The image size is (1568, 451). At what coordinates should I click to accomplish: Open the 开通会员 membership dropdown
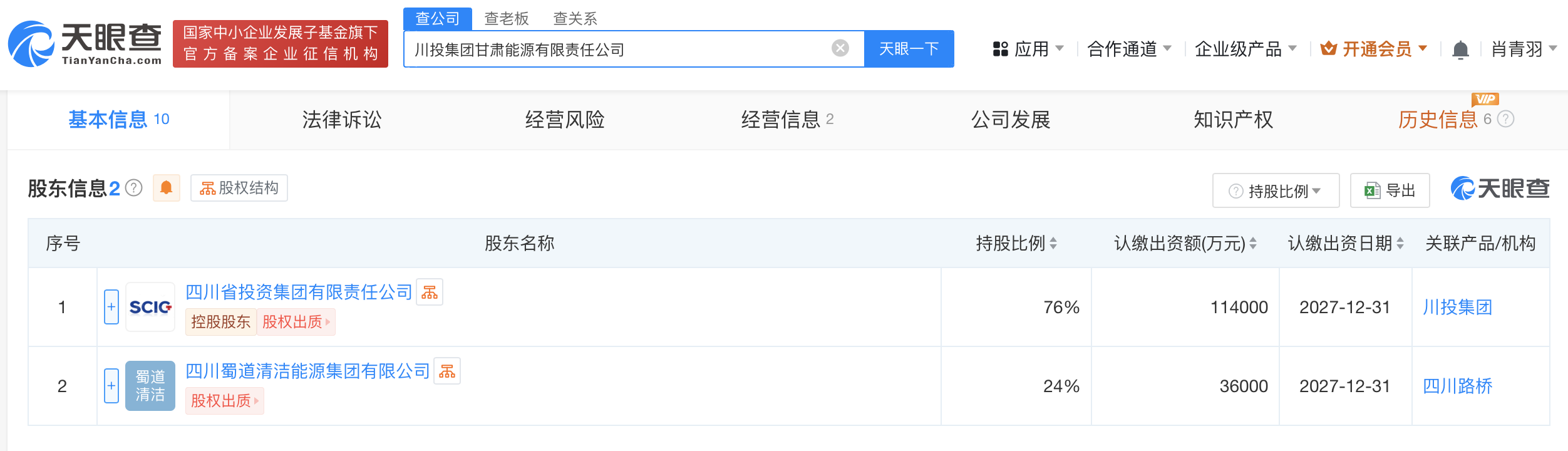[x=1374, y=49]
